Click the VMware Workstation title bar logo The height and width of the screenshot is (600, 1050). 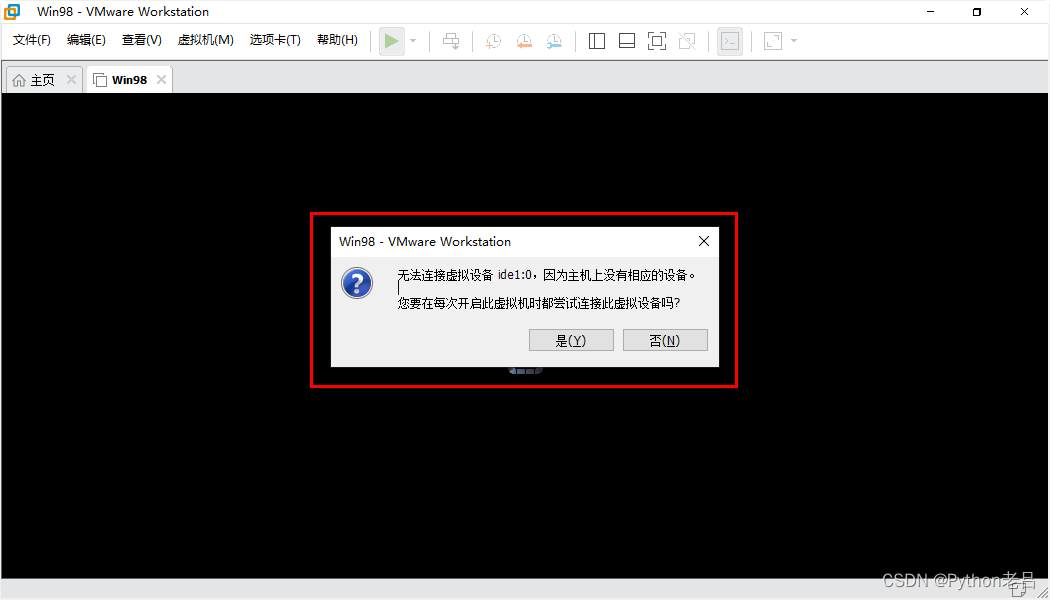pyautogui.click(x=12, y=12)
